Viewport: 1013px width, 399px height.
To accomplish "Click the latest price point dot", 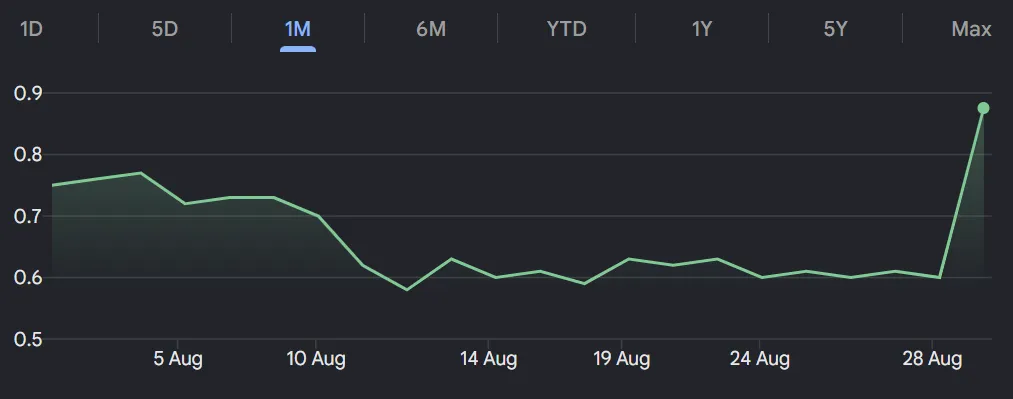I will (x=983, y=108).
